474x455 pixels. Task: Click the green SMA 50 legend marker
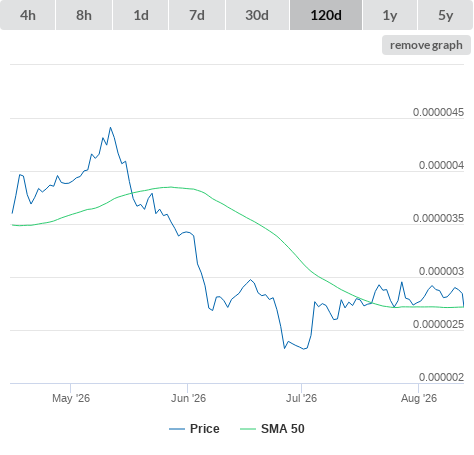coord(248,429)
